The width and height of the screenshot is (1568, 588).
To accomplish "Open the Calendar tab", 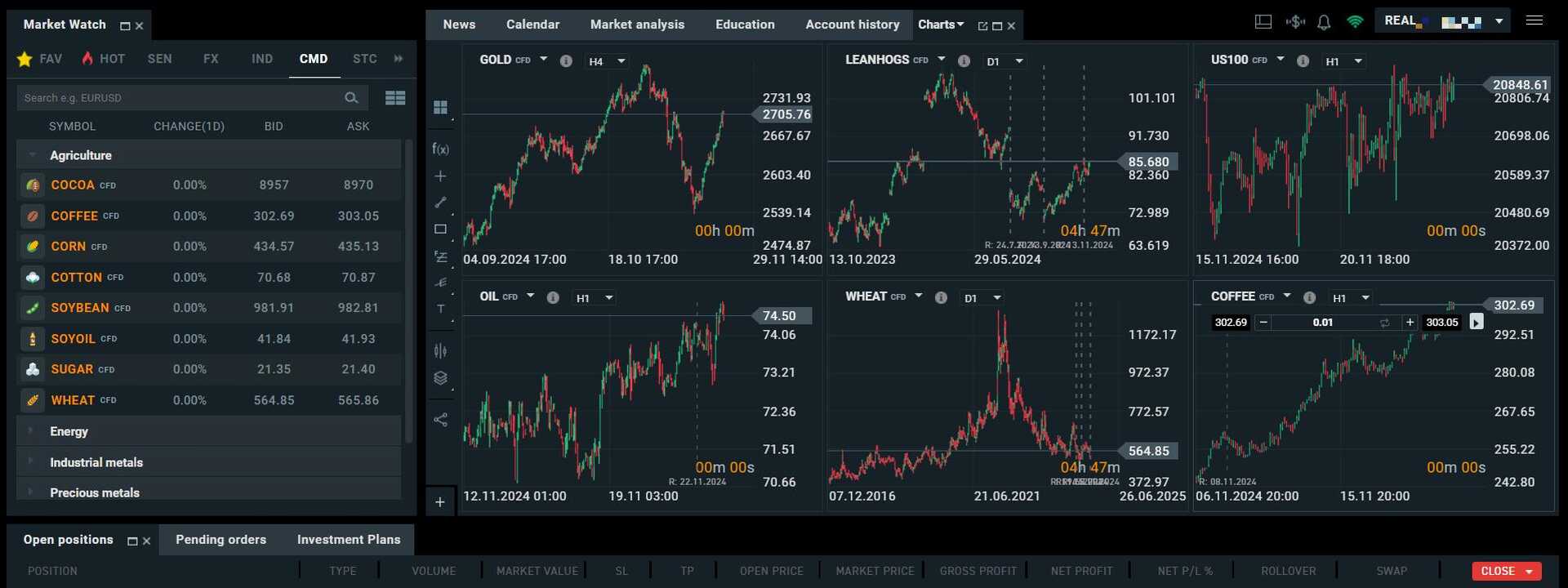I will point(532,24).
